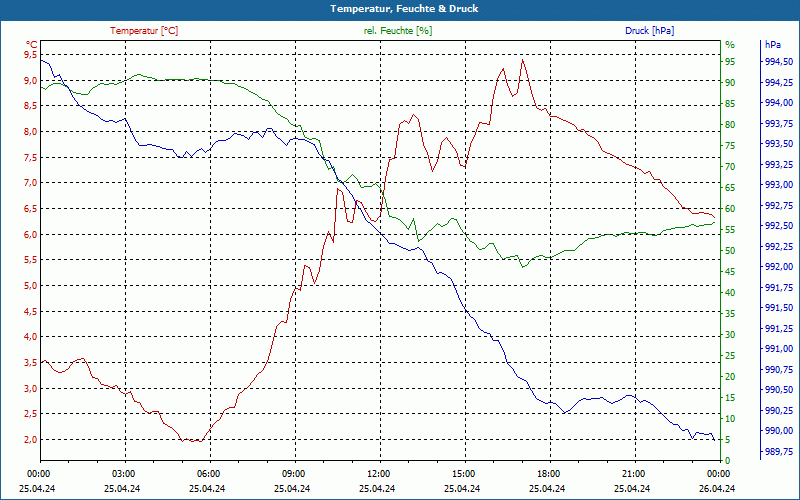Image resolution: width=800 pixels, height=500 pixels.
Task: Click the 993,75 value on pressure axis
Action: pos(779,123)
